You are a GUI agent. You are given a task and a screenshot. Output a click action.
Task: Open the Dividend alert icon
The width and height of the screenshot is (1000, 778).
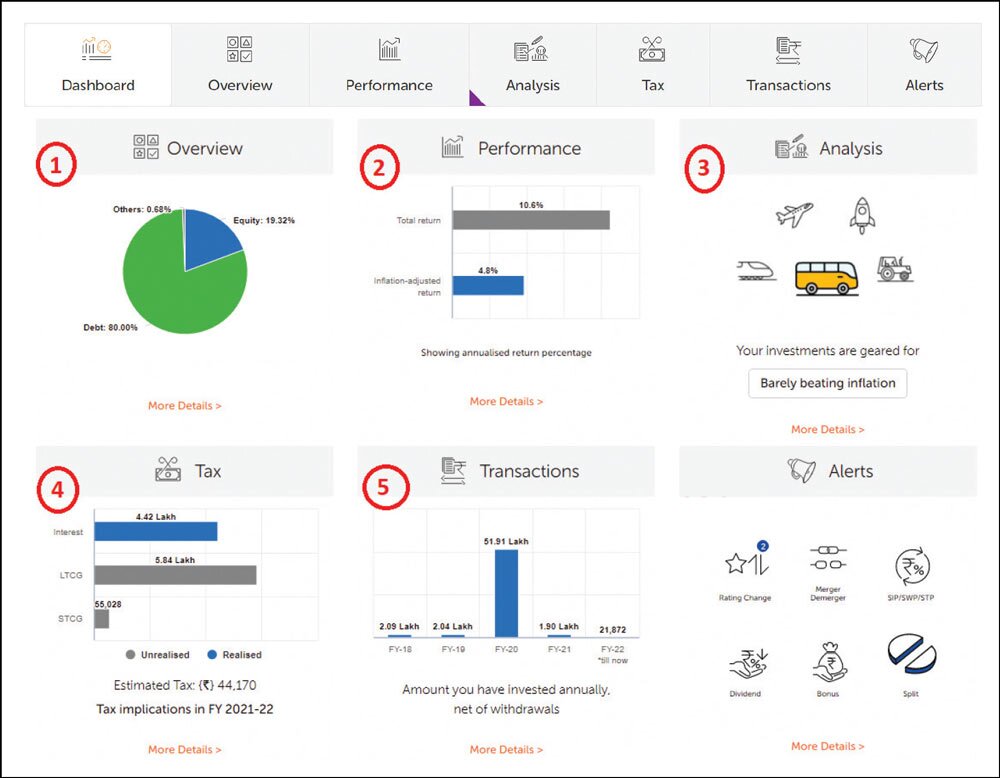pos(745,661)
